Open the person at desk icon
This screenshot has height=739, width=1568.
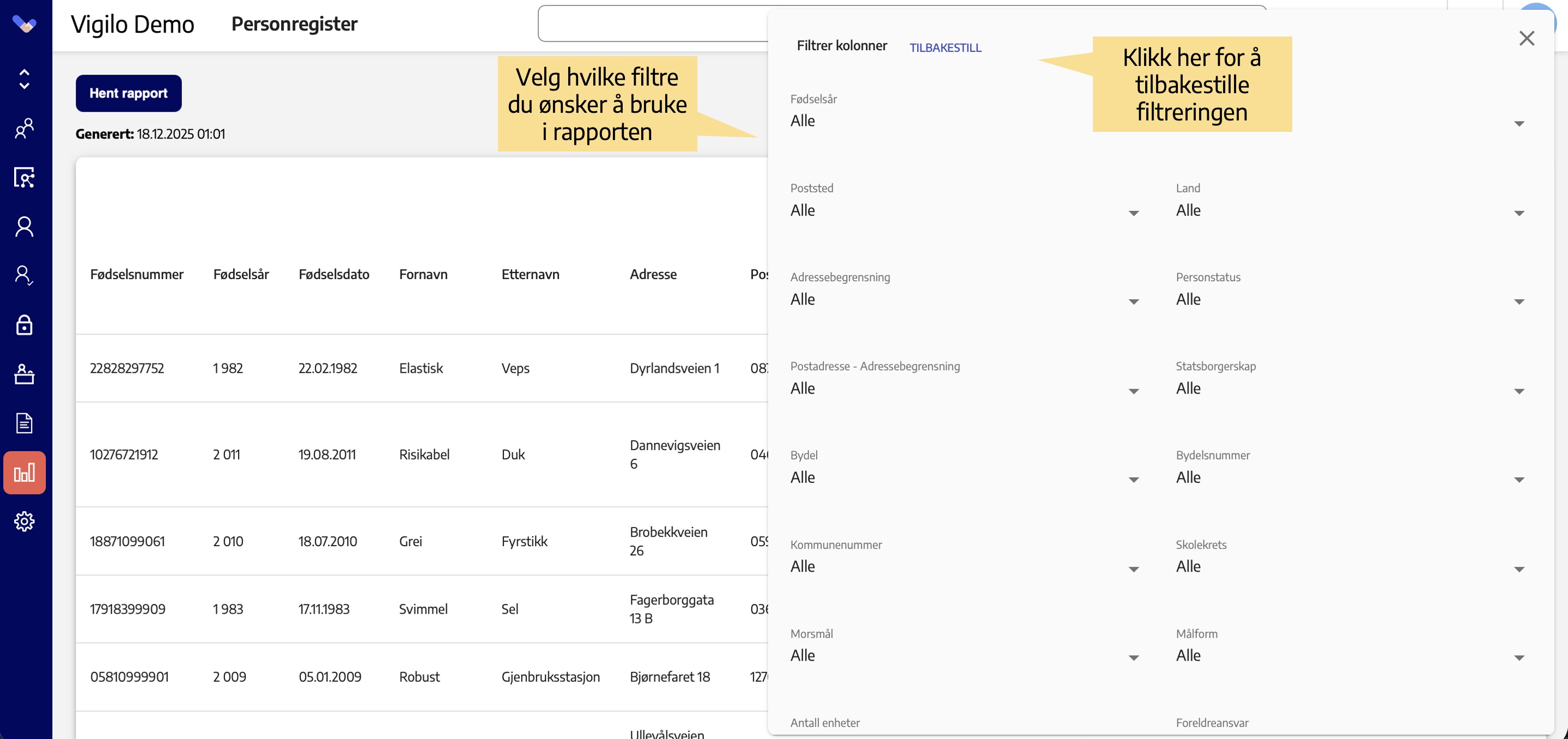click(25, 374)
